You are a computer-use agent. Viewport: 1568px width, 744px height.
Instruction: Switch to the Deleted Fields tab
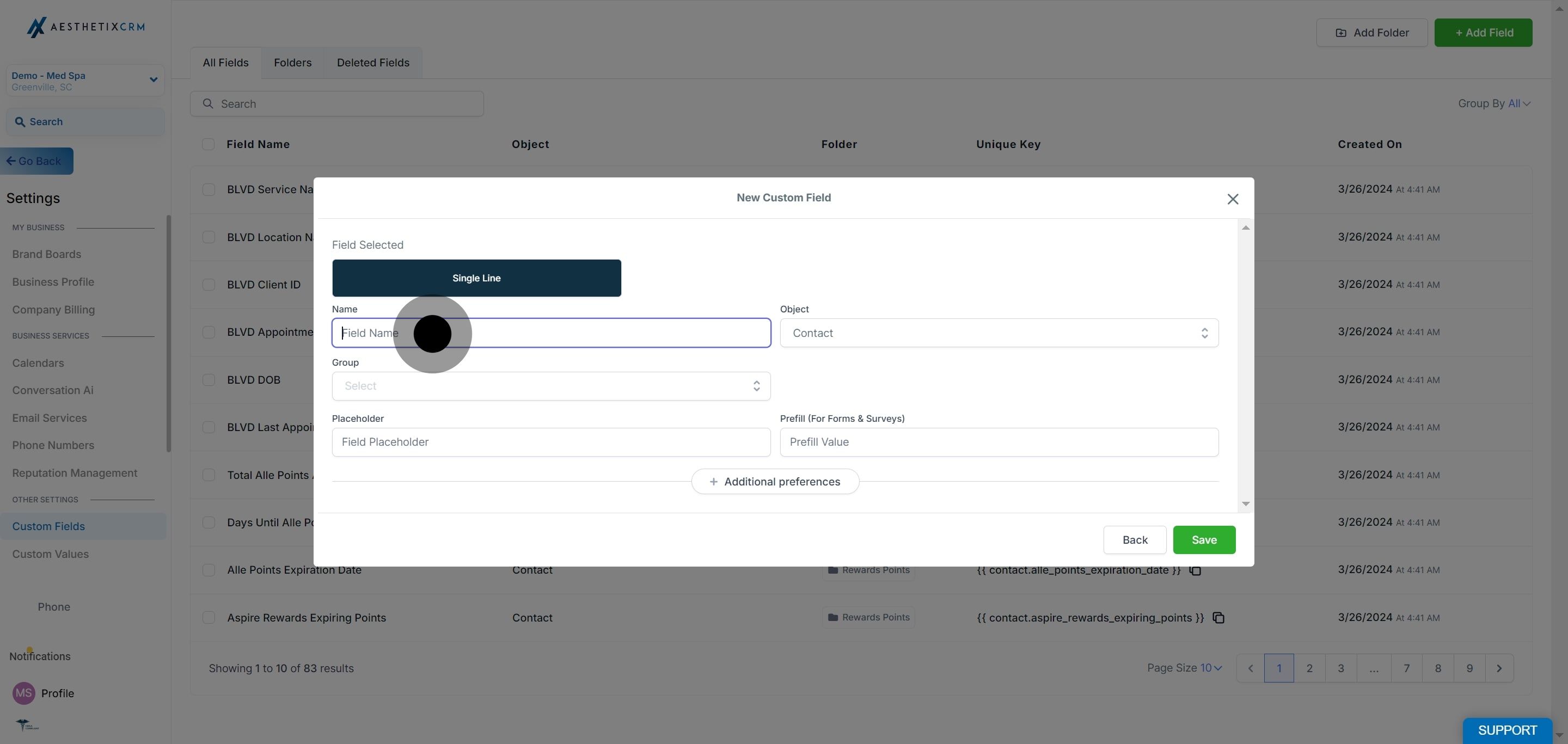pyautogui.click(x=372, y=63)
